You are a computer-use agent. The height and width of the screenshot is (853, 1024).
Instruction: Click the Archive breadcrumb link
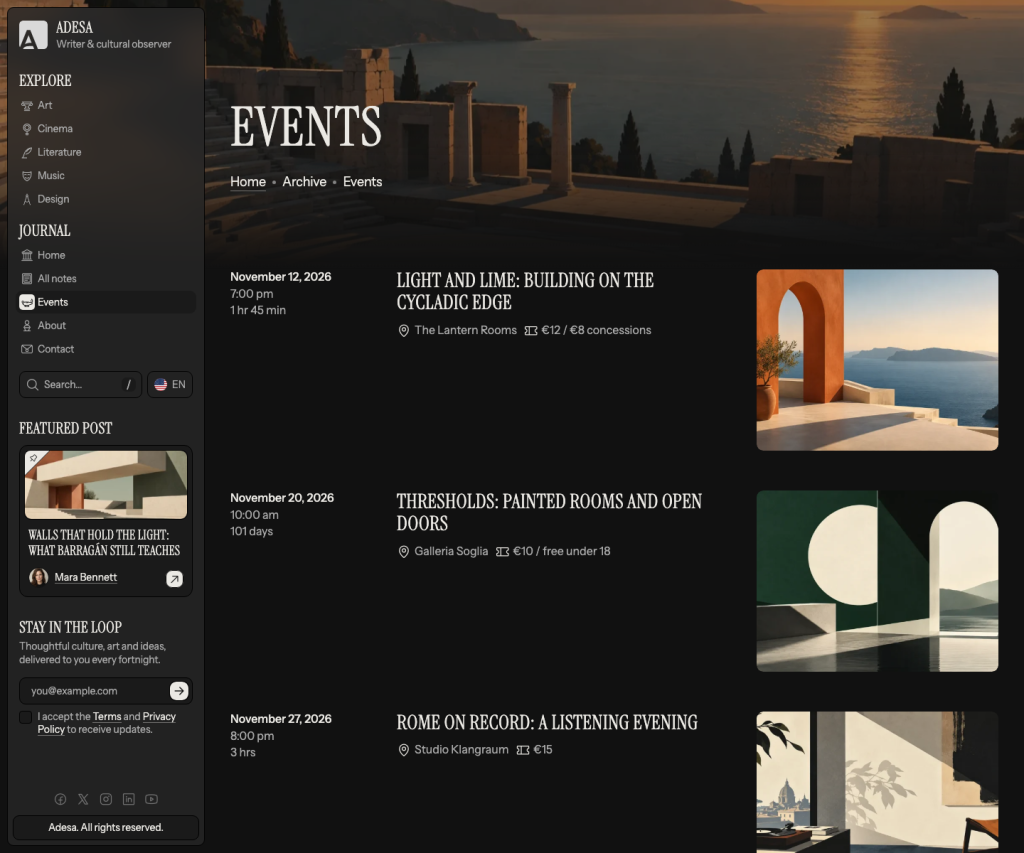pyautogui.click(x=304, y=182)
